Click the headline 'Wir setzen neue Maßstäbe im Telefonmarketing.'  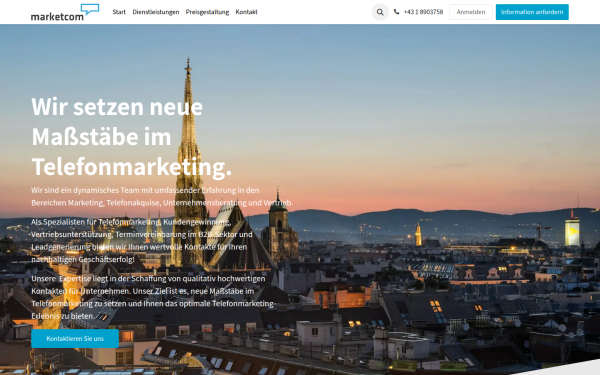point(132,137)
